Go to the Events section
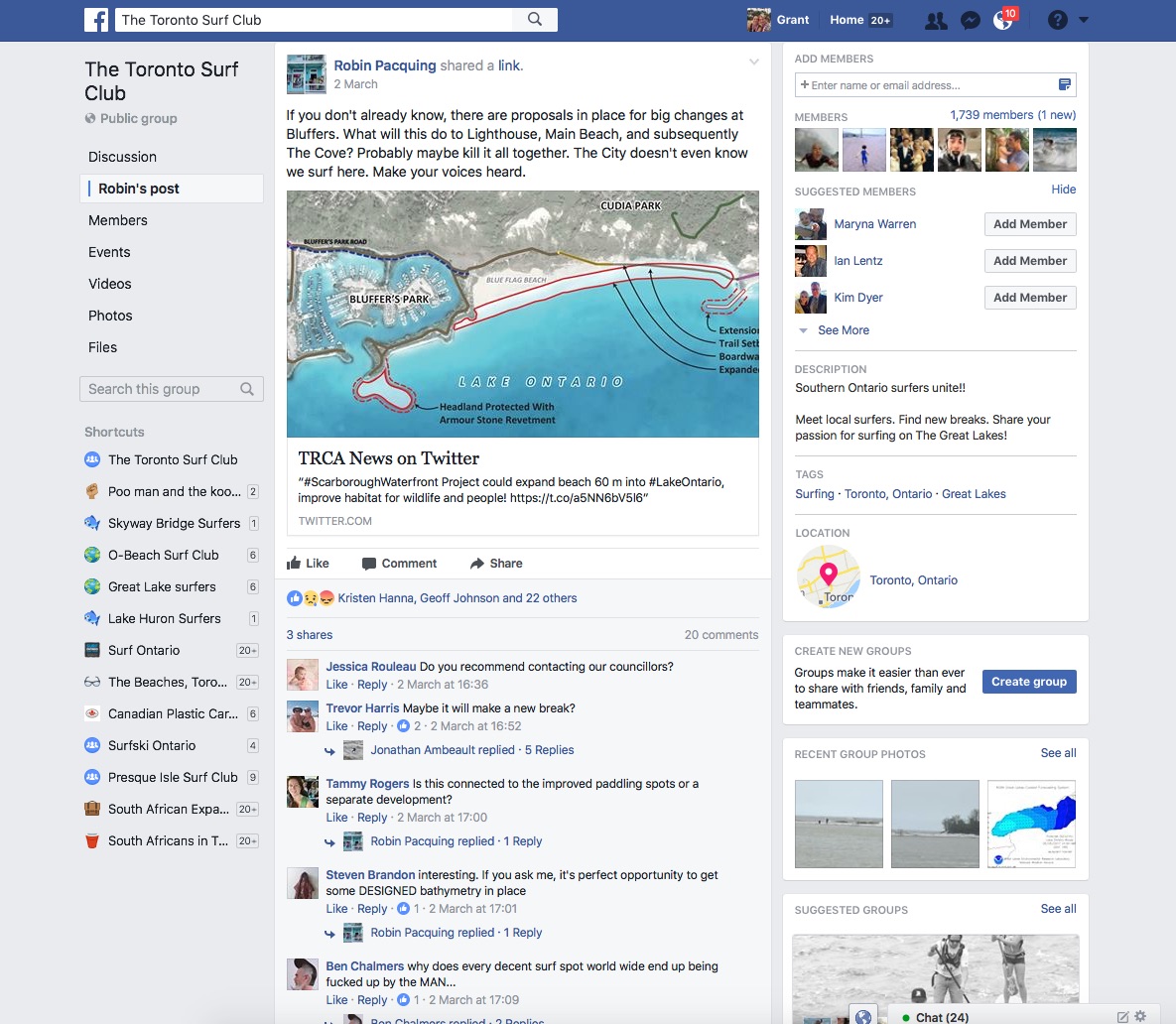1176x1024 pixels. click(x=109, y=252)
